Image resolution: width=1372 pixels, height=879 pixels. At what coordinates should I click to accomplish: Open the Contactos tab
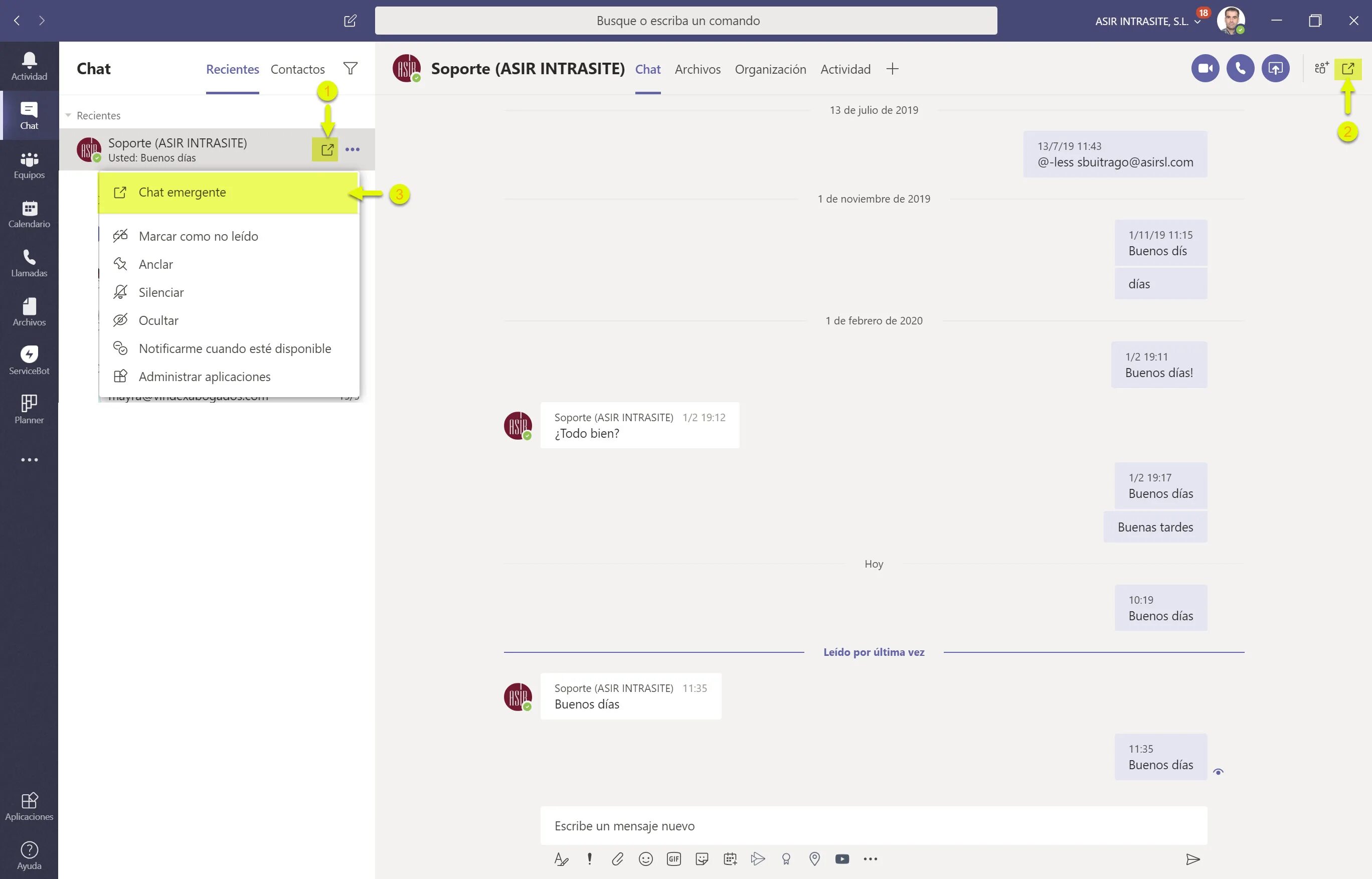tap(297, 69)
